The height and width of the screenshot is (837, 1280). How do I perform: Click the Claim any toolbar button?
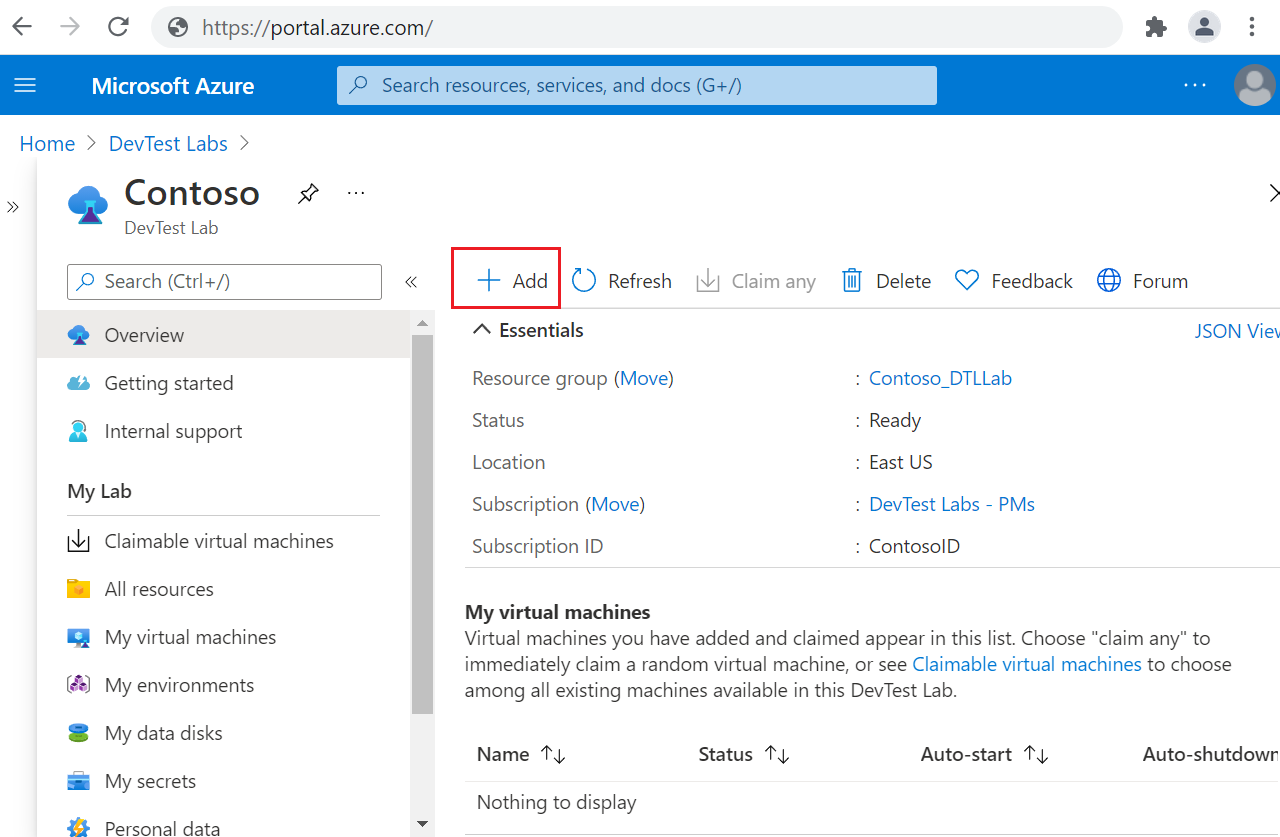point(756,281)
